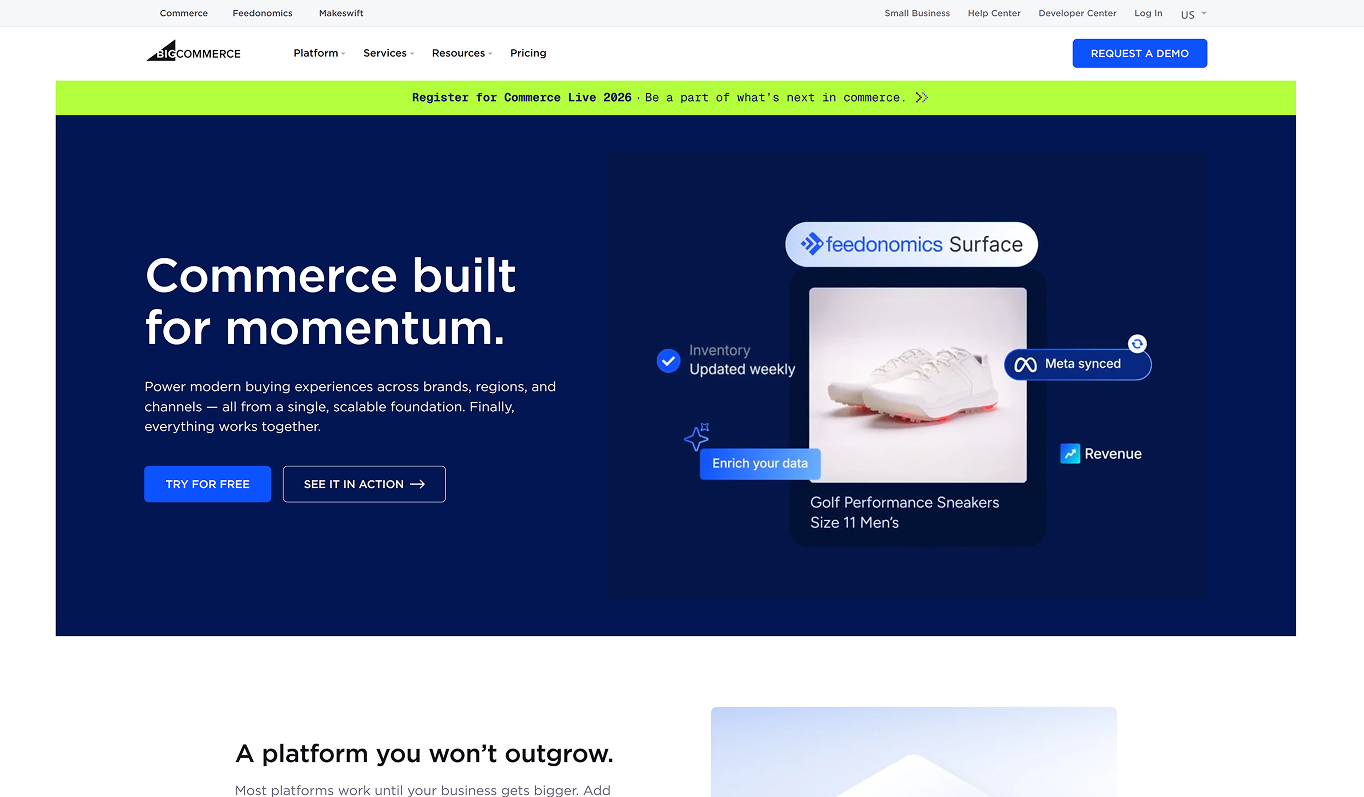Click the blue checkmark icon beside Inventory
The image size is (1364, 797).
coord(669,361)
